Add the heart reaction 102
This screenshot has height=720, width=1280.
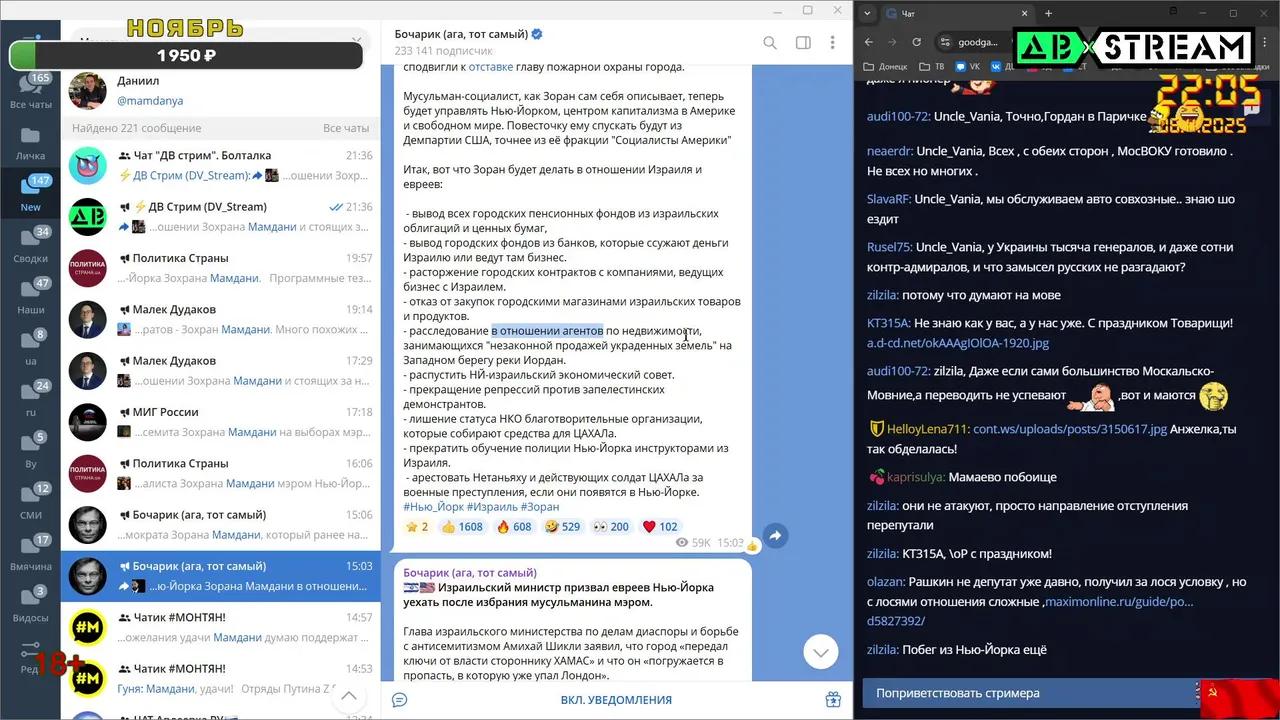pos(660,527)
